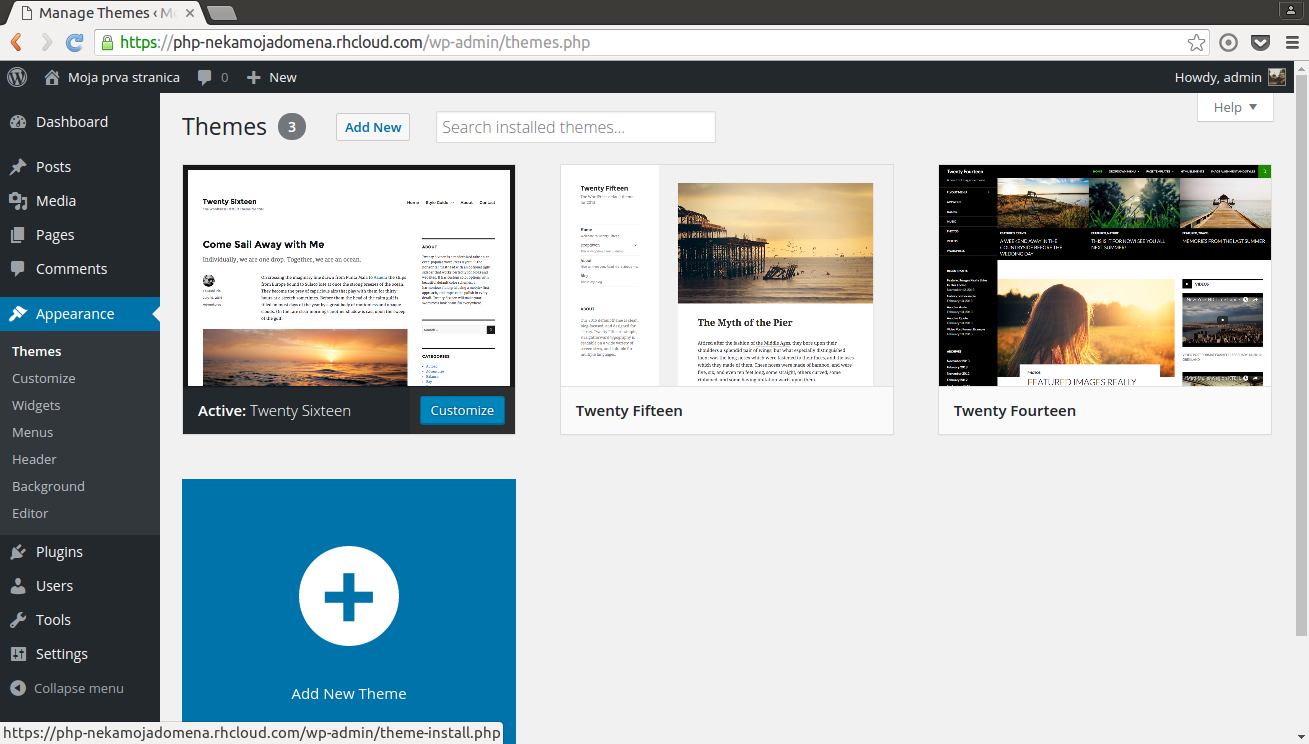Click the WordPress logo in admin bar
Viewport: 1309px width, 744px height.
[x=17, y=77]
